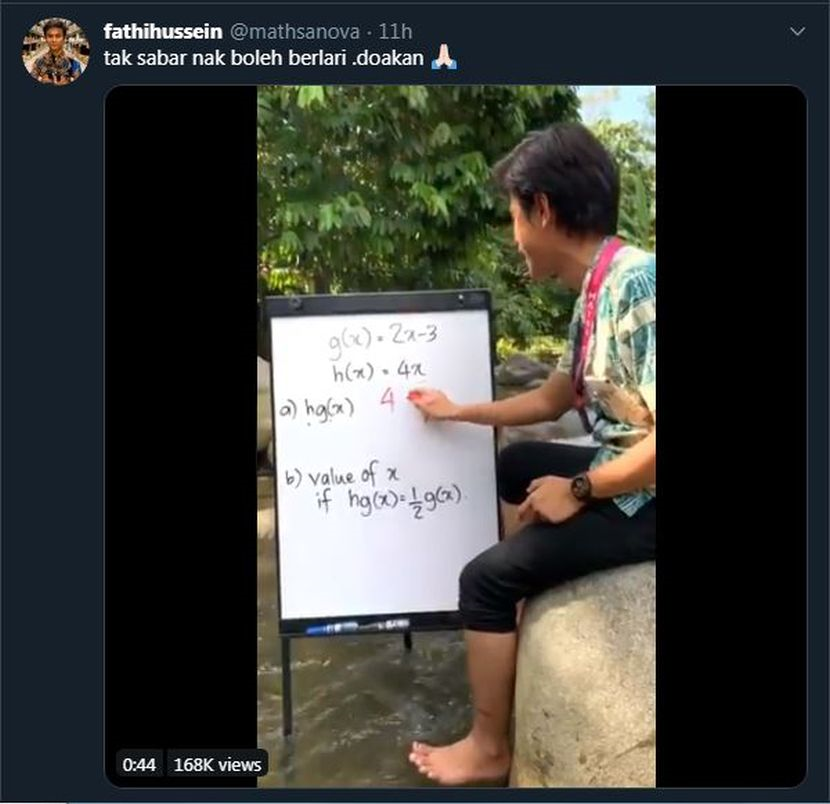Open fathihussein's profile avatar picture
The height and width of the screenshot is (804, 830).
[x=56, y=51]
